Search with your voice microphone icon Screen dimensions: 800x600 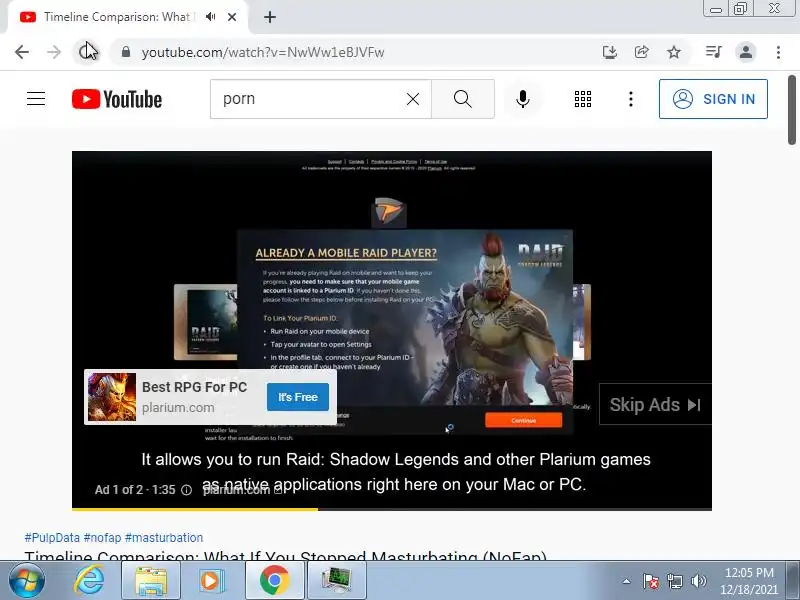(x=522, y=99)
